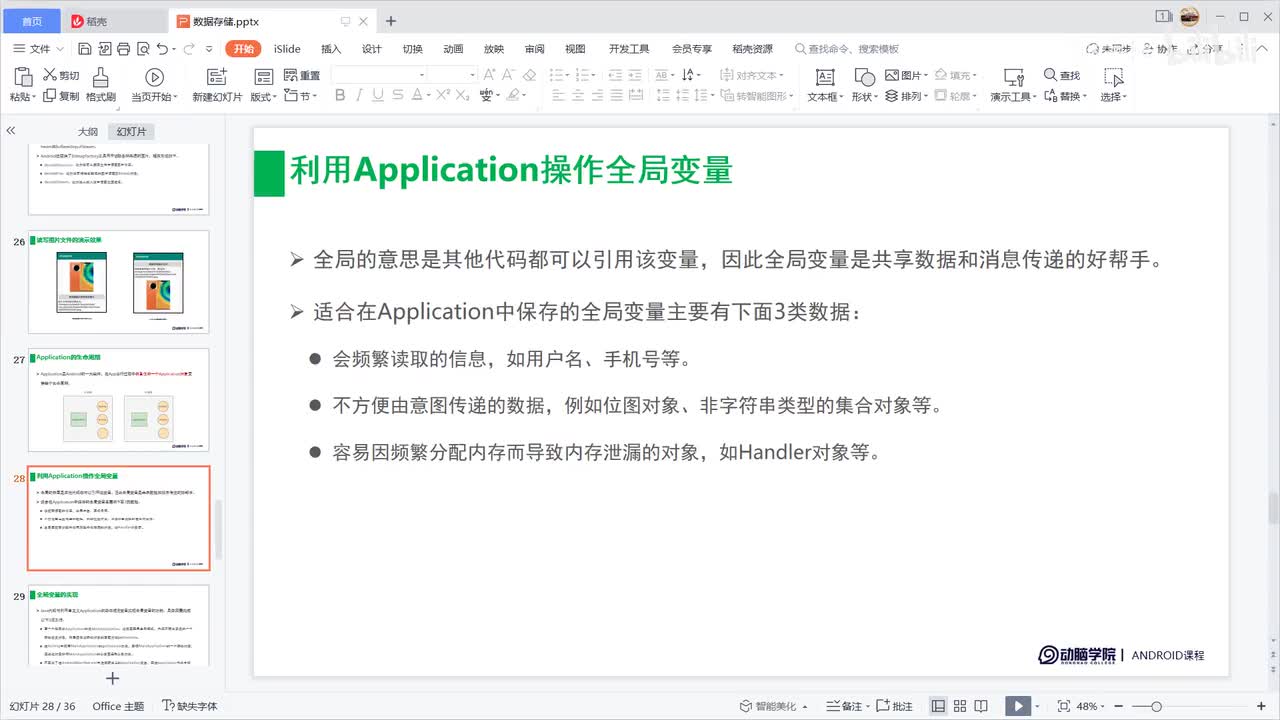Open the 形状 shapes gallery
This screenshot has height=720, width=1280.
click(864, 84)
